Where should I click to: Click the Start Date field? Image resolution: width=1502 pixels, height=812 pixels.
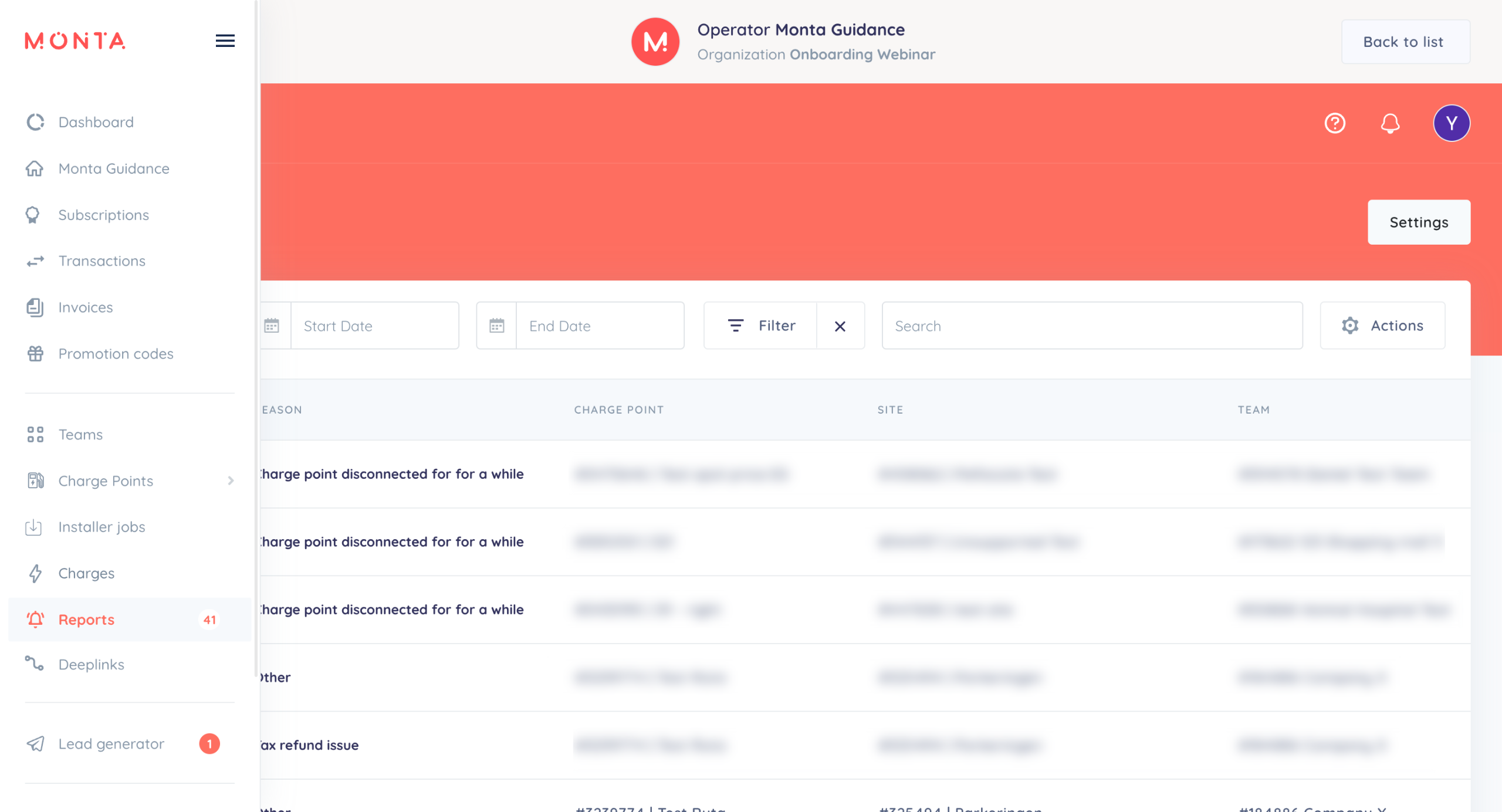[x=374, y=326]
